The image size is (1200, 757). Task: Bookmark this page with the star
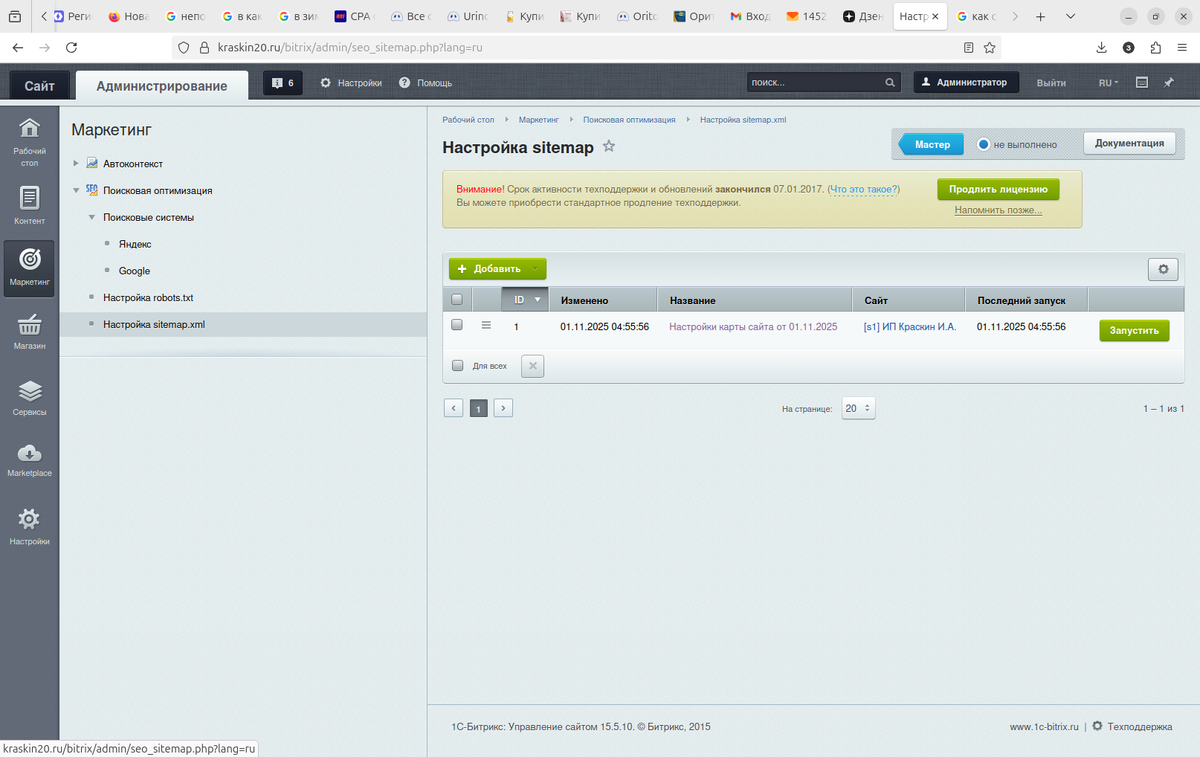tap(989, 47)
